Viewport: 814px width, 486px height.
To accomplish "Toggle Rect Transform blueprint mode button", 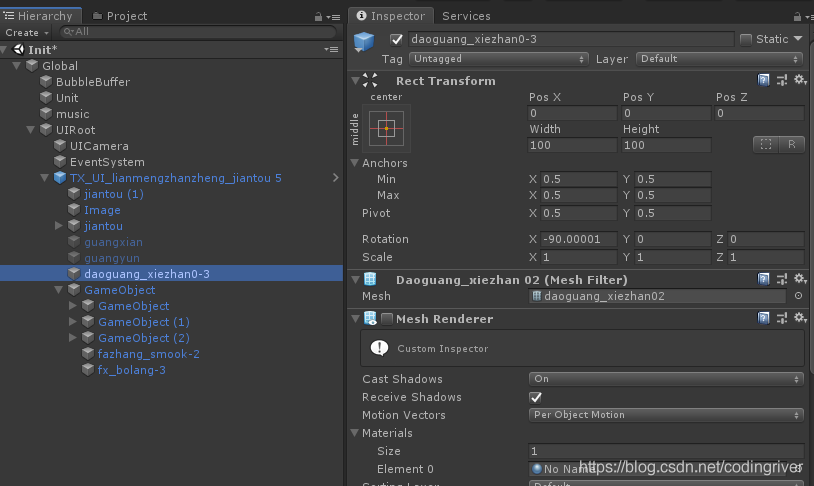I will 766,144.
